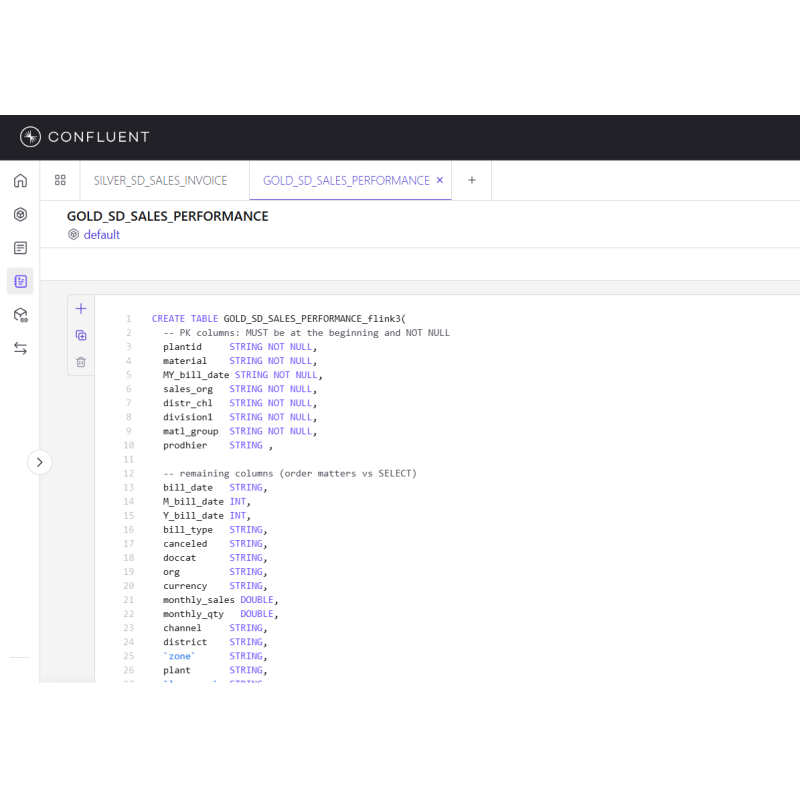Select the GOLD_SD_SALES_PERFORMANCE tab
The height and width of the screenshot is (800, 800).
tap(345, 180)
